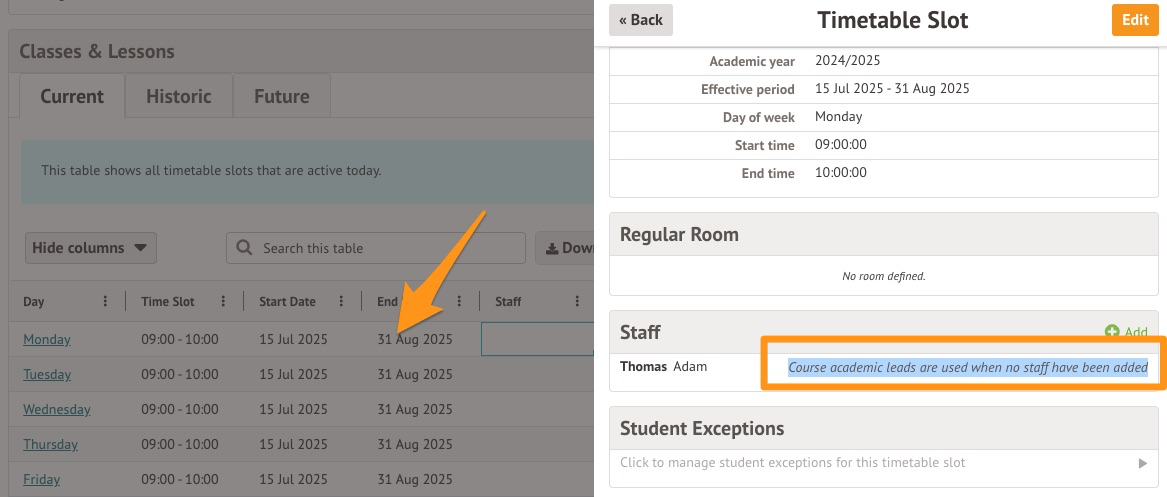Image resolution: width=1167 pixels, height=497 pixels.
Task: Click the Back button
Action: coord(641,20)
